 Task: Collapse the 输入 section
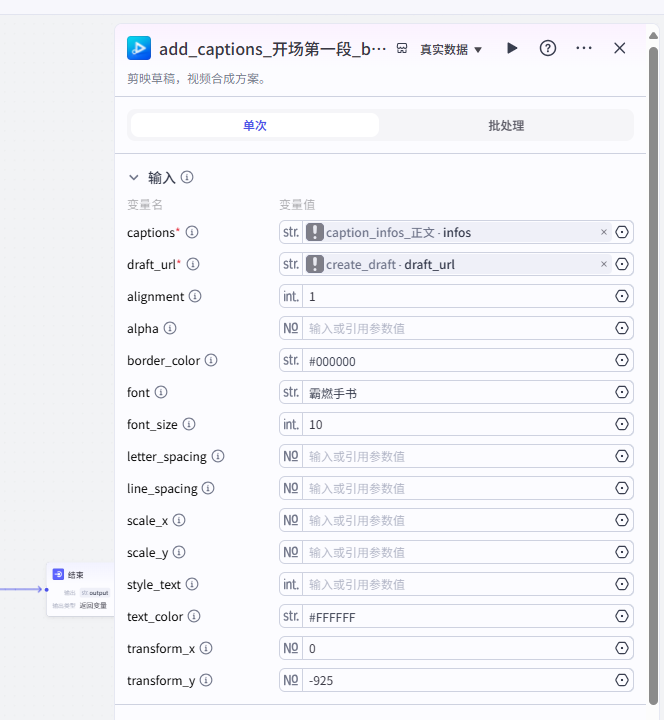click(134, 177)
